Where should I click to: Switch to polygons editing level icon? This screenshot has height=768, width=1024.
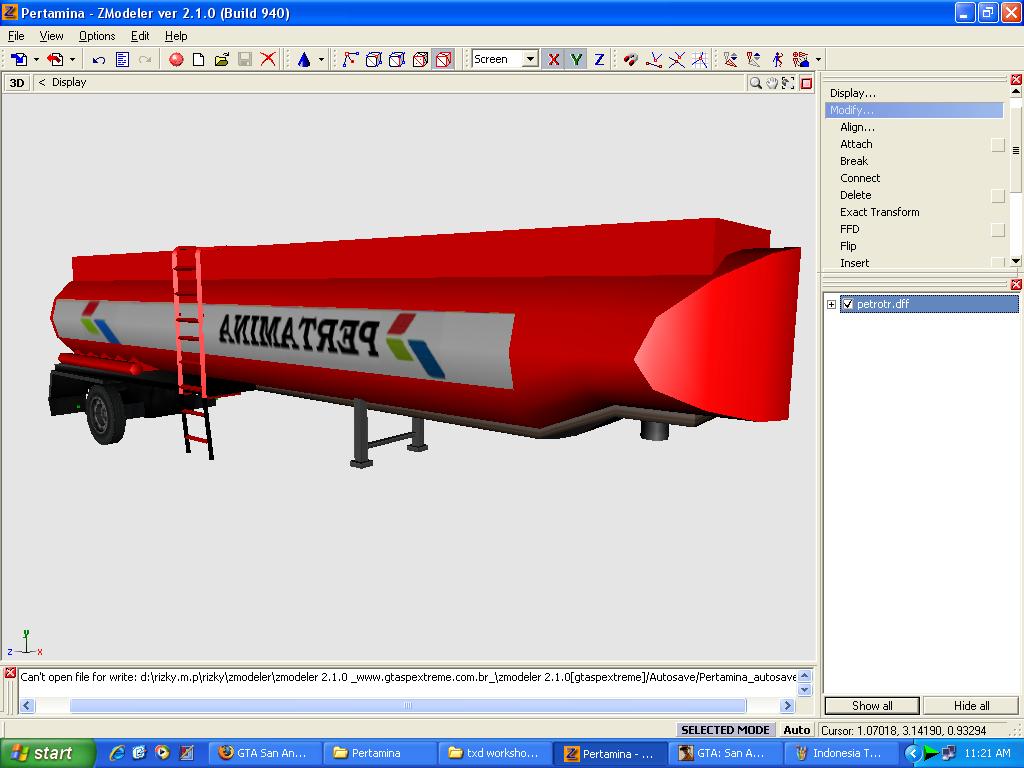point(397,60)
